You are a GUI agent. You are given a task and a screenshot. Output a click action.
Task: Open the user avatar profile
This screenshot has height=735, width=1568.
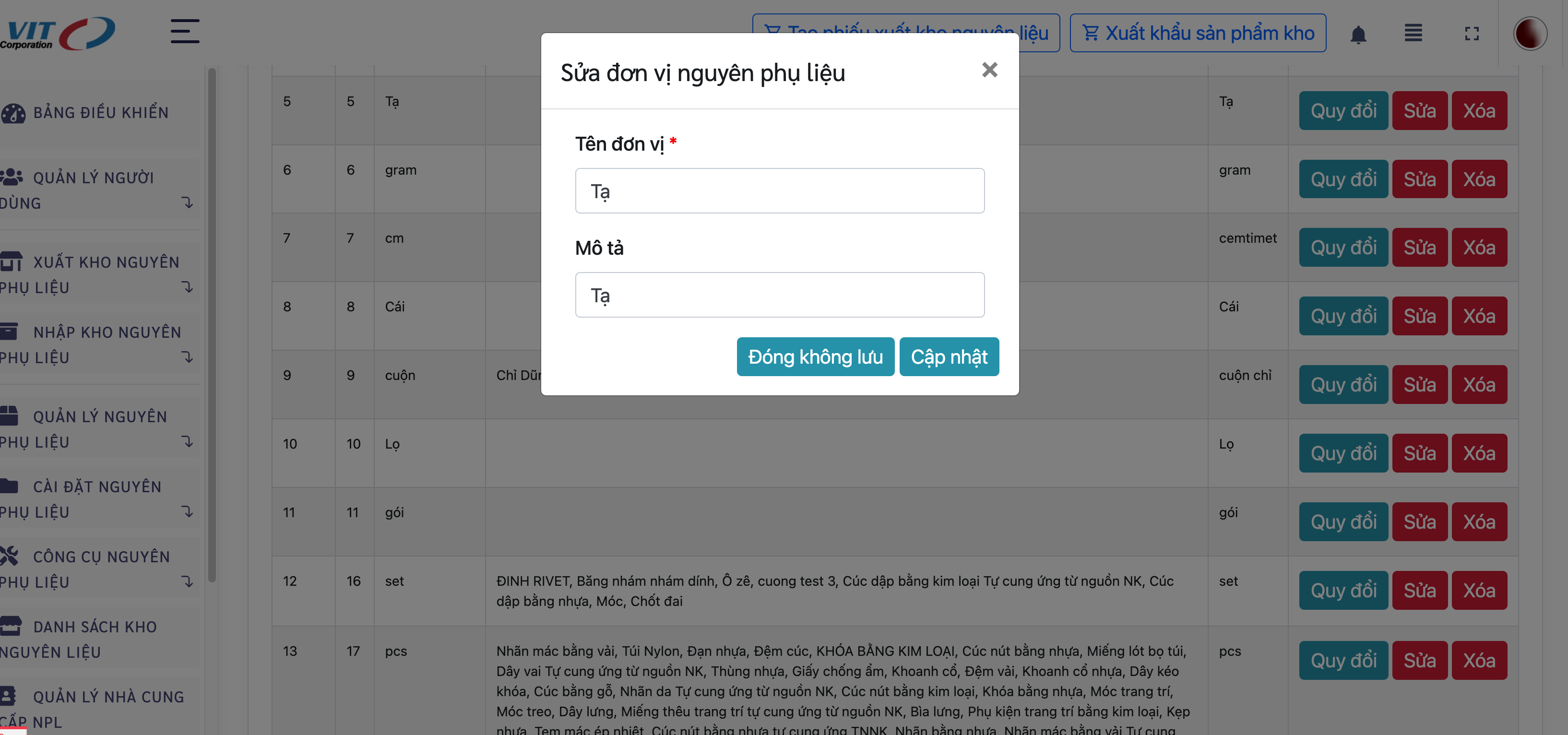click(1529, 34)
